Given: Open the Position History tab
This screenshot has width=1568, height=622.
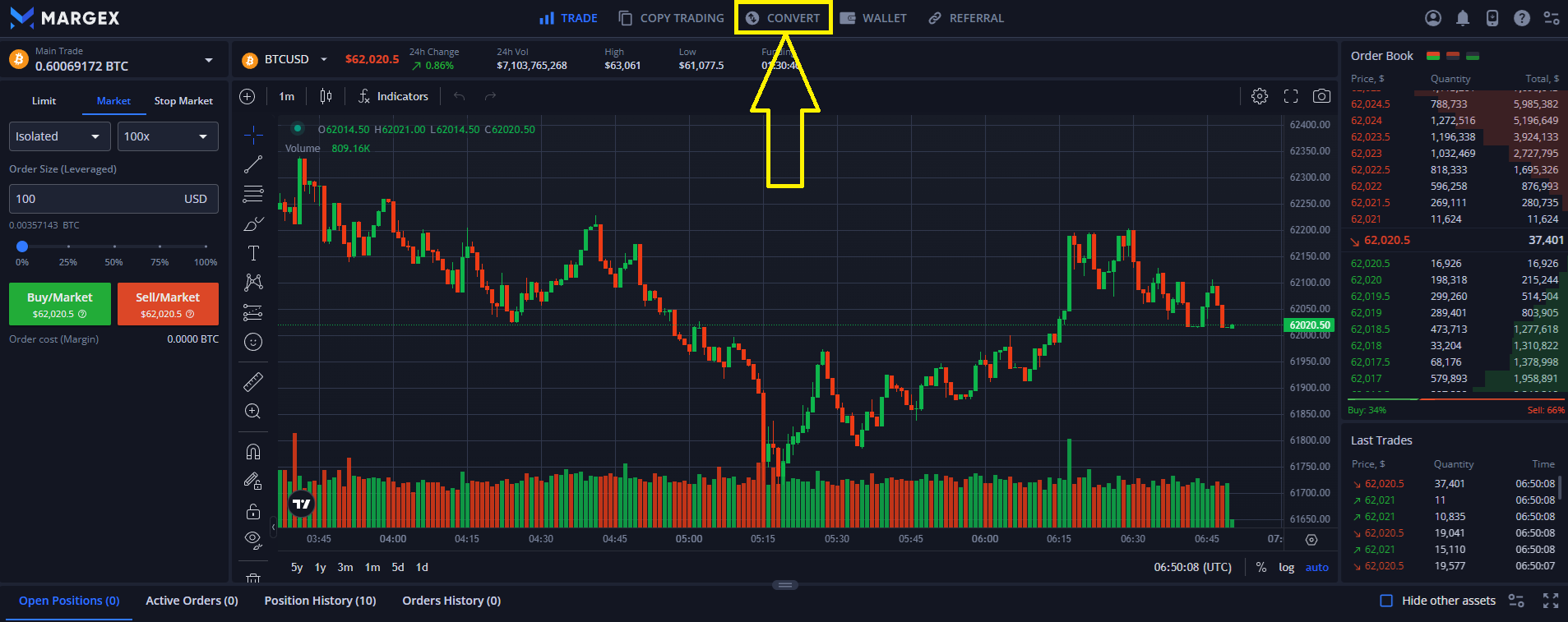Looking at the screenshot, I should pos(320,601).
